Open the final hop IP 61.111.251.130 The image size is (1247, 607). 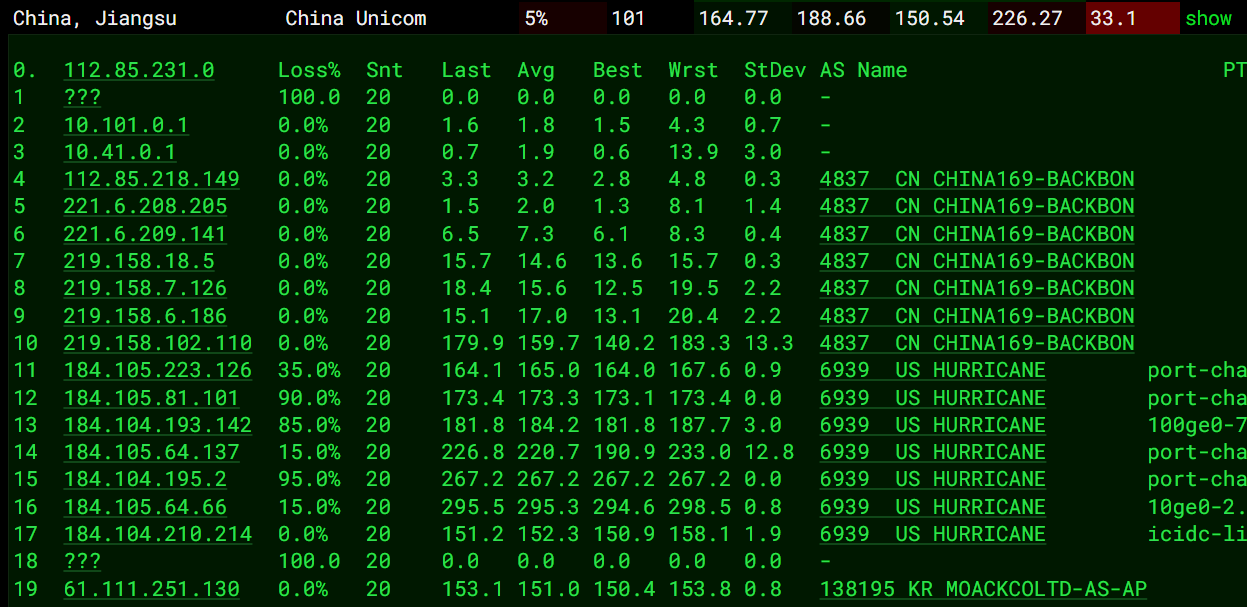(x=152, y=589)
